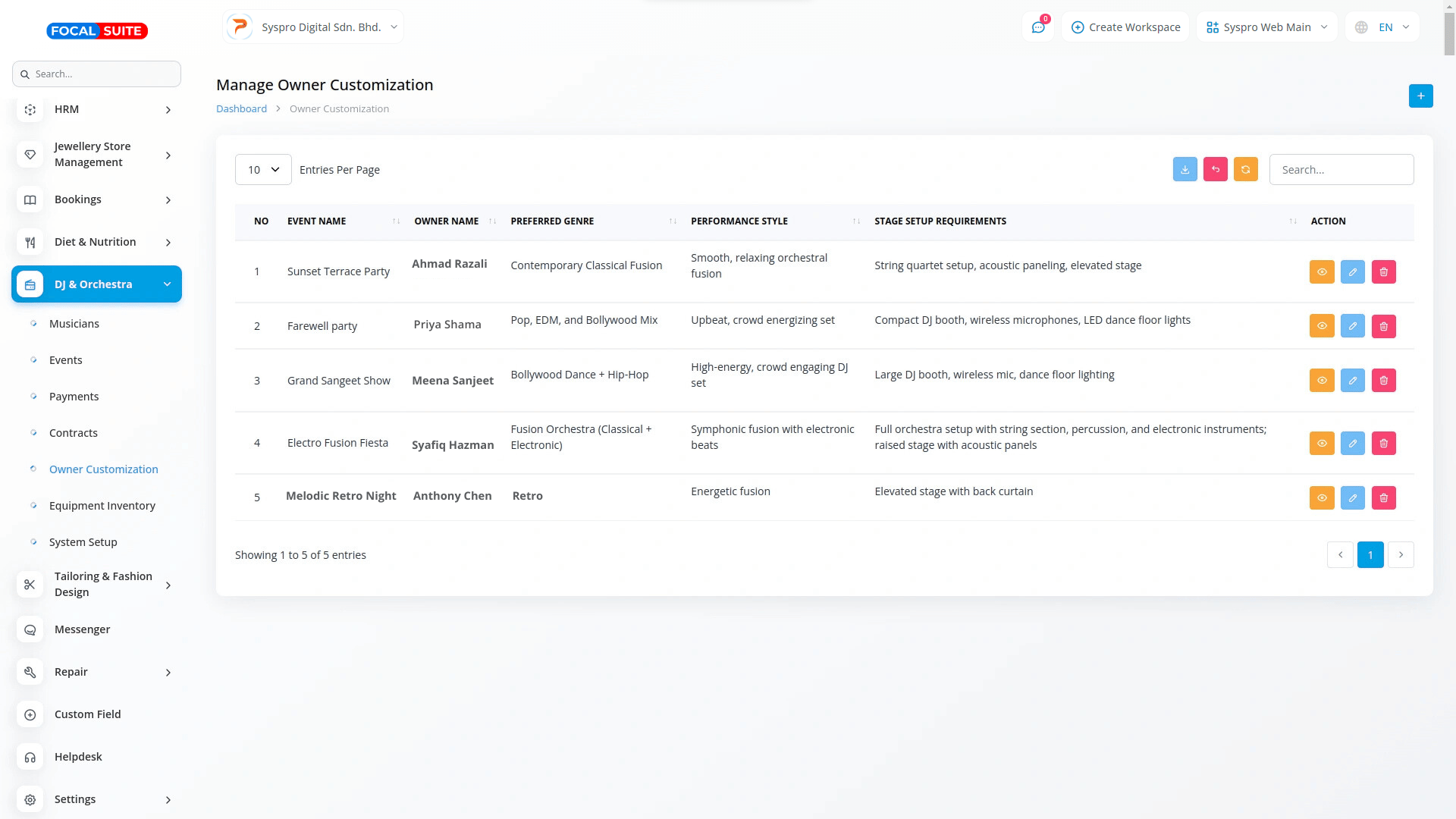This screenshot has height=819, width=1456.
Task: Edit the Sunset Terrace Party row
Action: coord(1352,271)
